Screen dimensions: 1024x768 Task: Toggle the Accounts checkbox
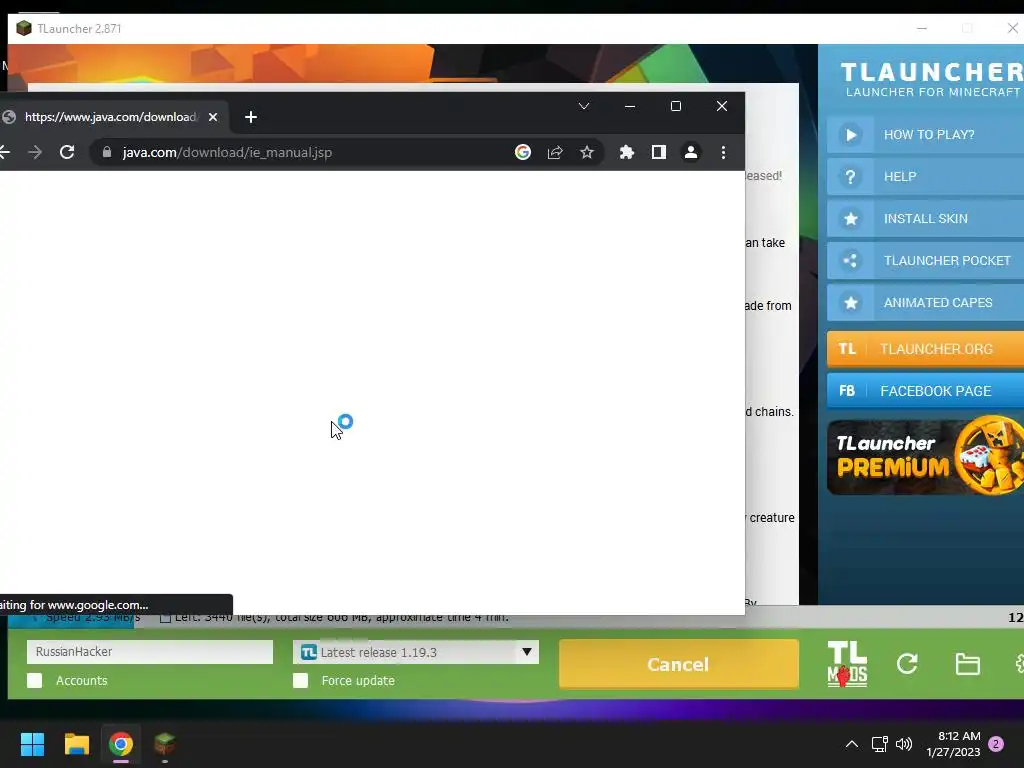click(35, 680)
